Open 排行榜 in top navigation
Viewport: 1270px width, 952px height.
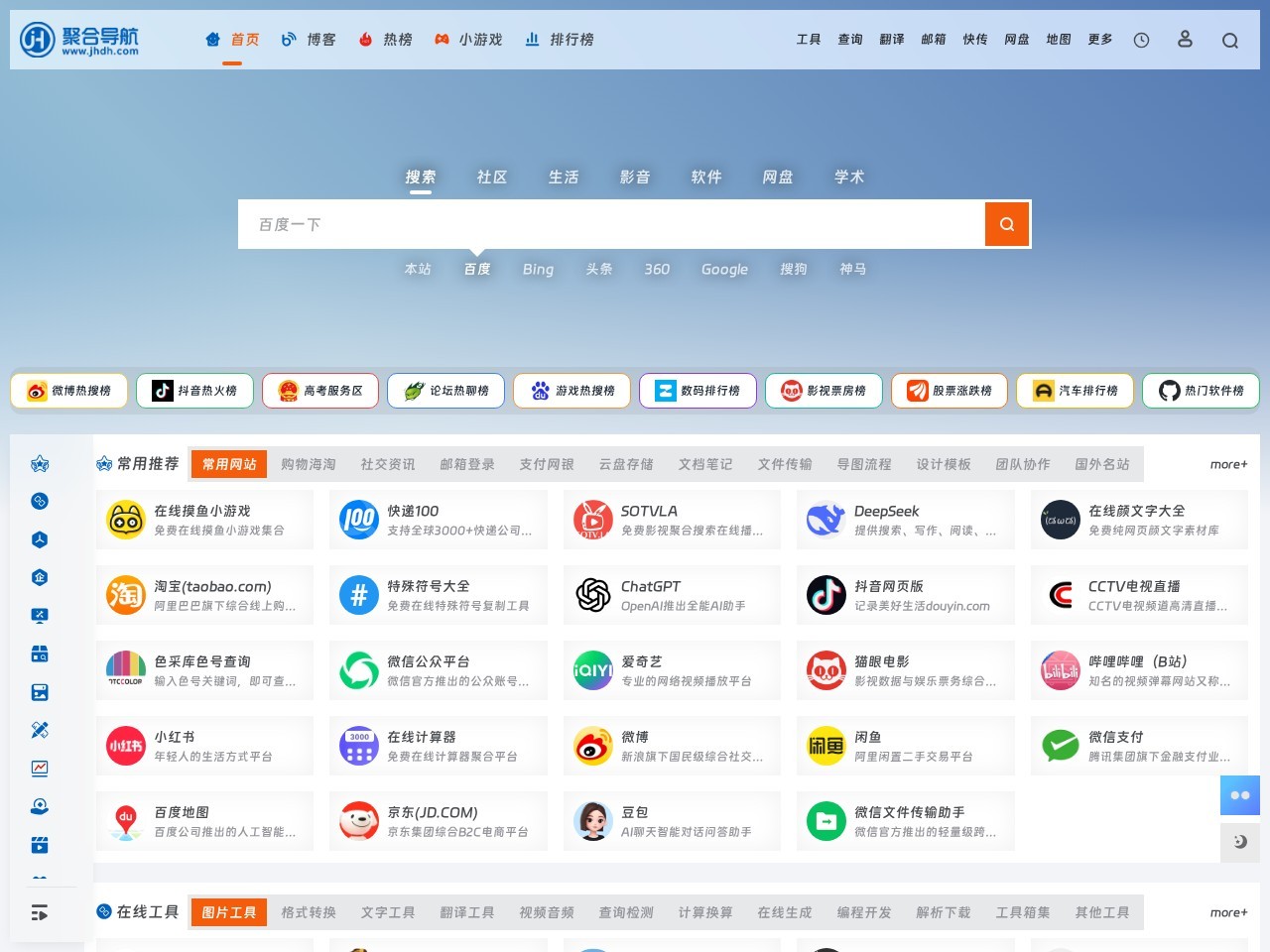(560, 40)
